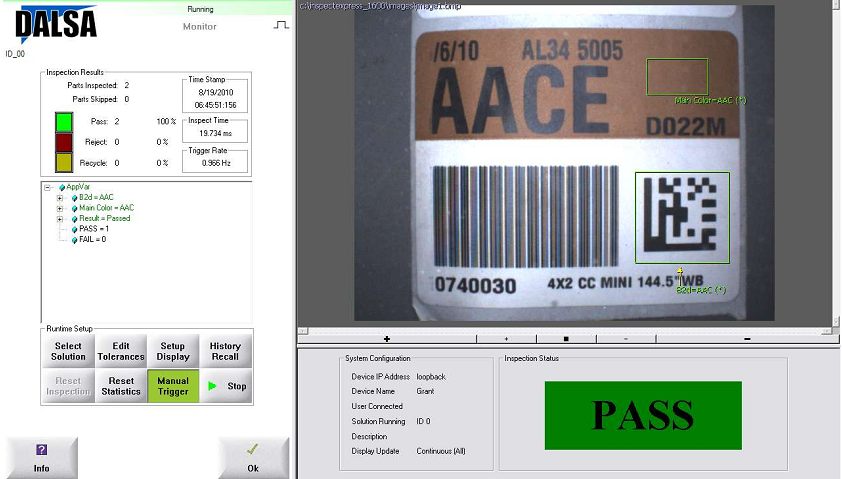Click the trigger pulse waveform icon
The height and width of the screenshot is (479, 842).
(x=281, y=25)
